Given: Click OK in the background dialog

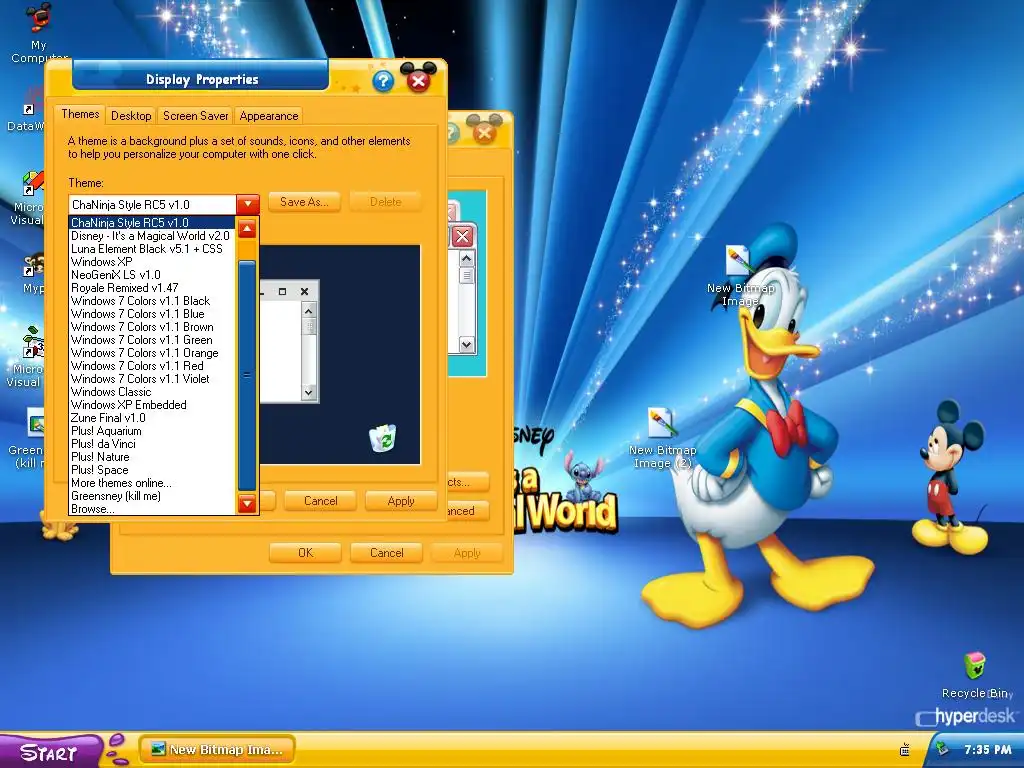Looking at the screenshot, I should [305, 552].
